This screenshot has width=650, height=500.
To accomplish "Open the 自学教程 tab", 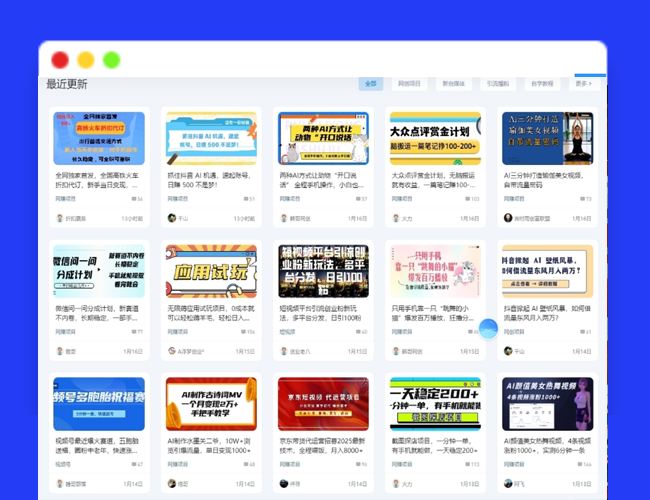I will tap(542, 84).
